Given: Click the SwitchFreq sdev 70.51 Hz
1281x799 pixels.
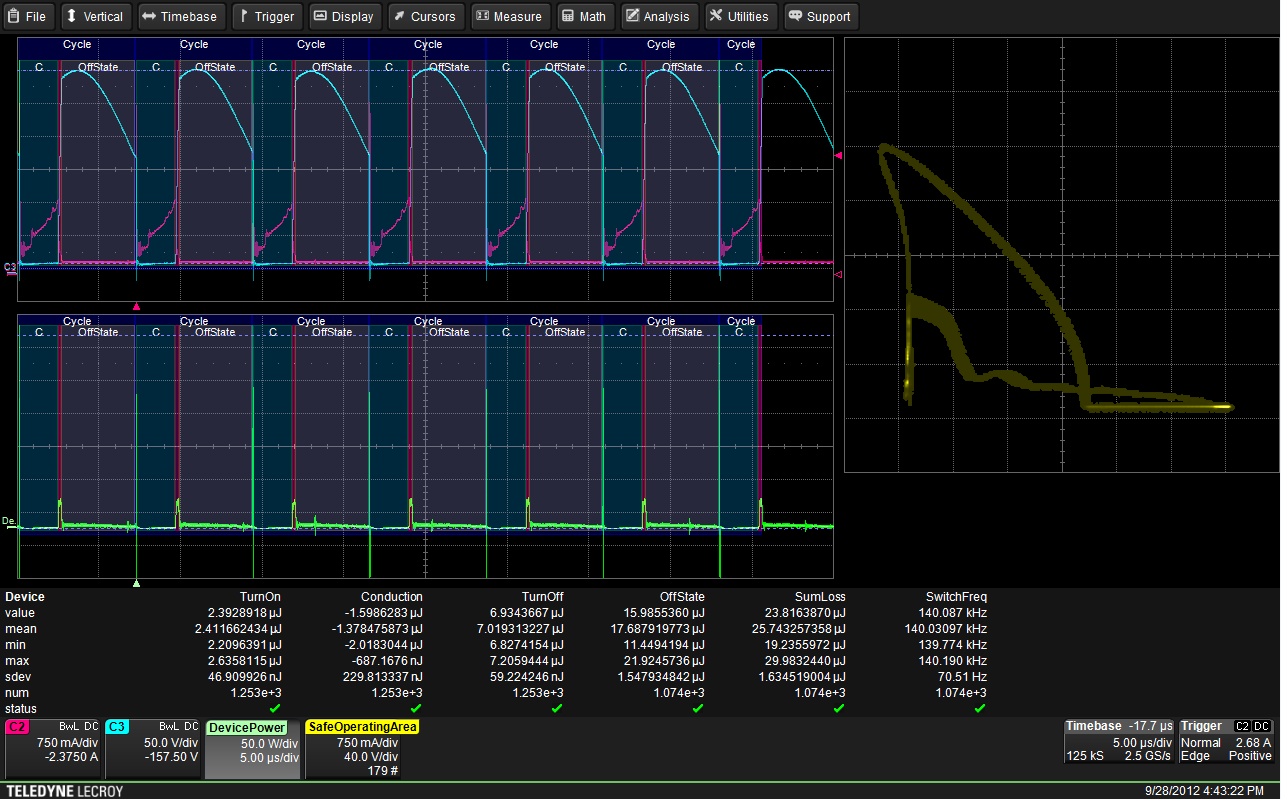Looking at the screenshot, I should pyautogui.click(x=963, y=677).
